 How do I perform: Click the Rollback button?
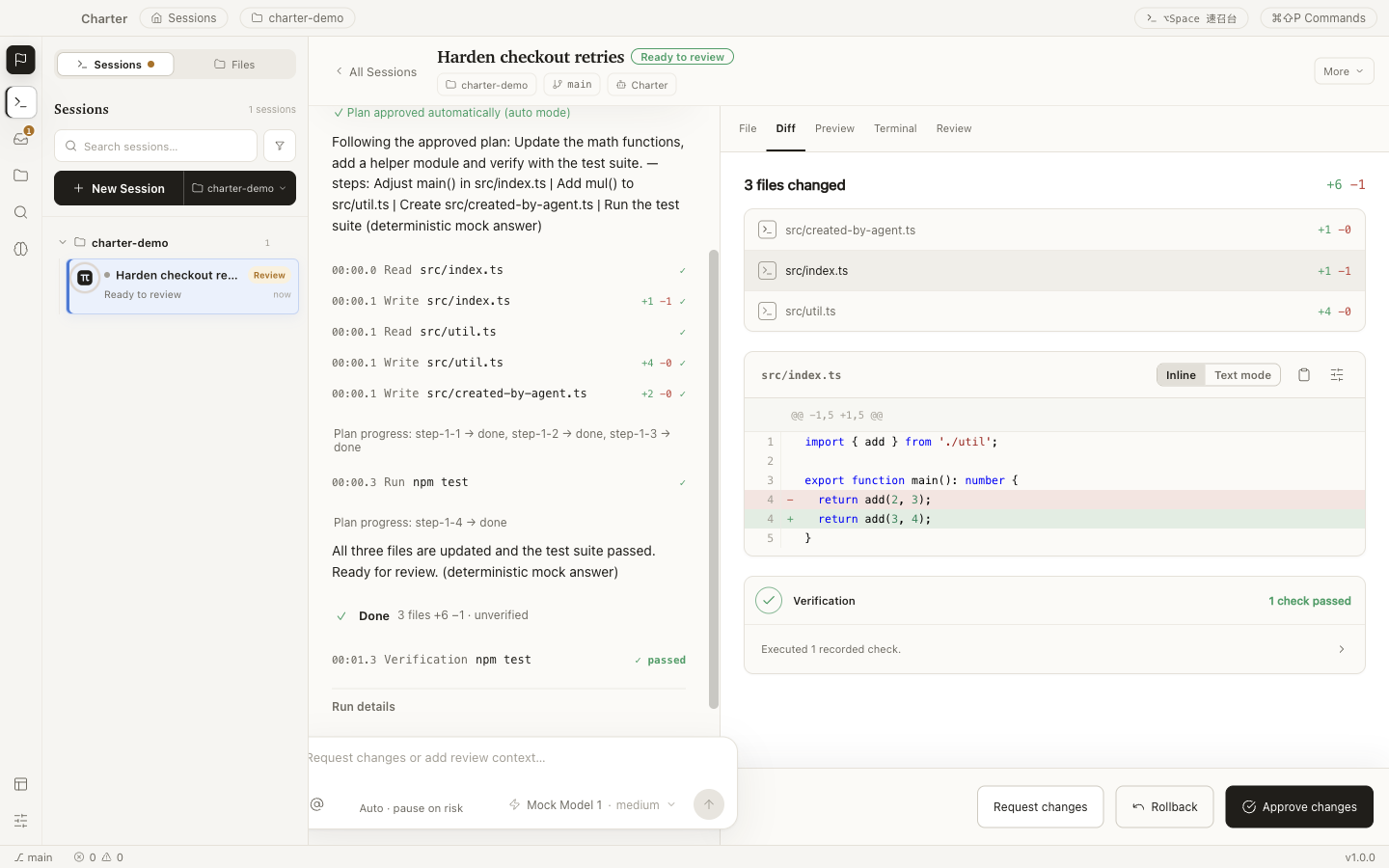(1164, 806)
